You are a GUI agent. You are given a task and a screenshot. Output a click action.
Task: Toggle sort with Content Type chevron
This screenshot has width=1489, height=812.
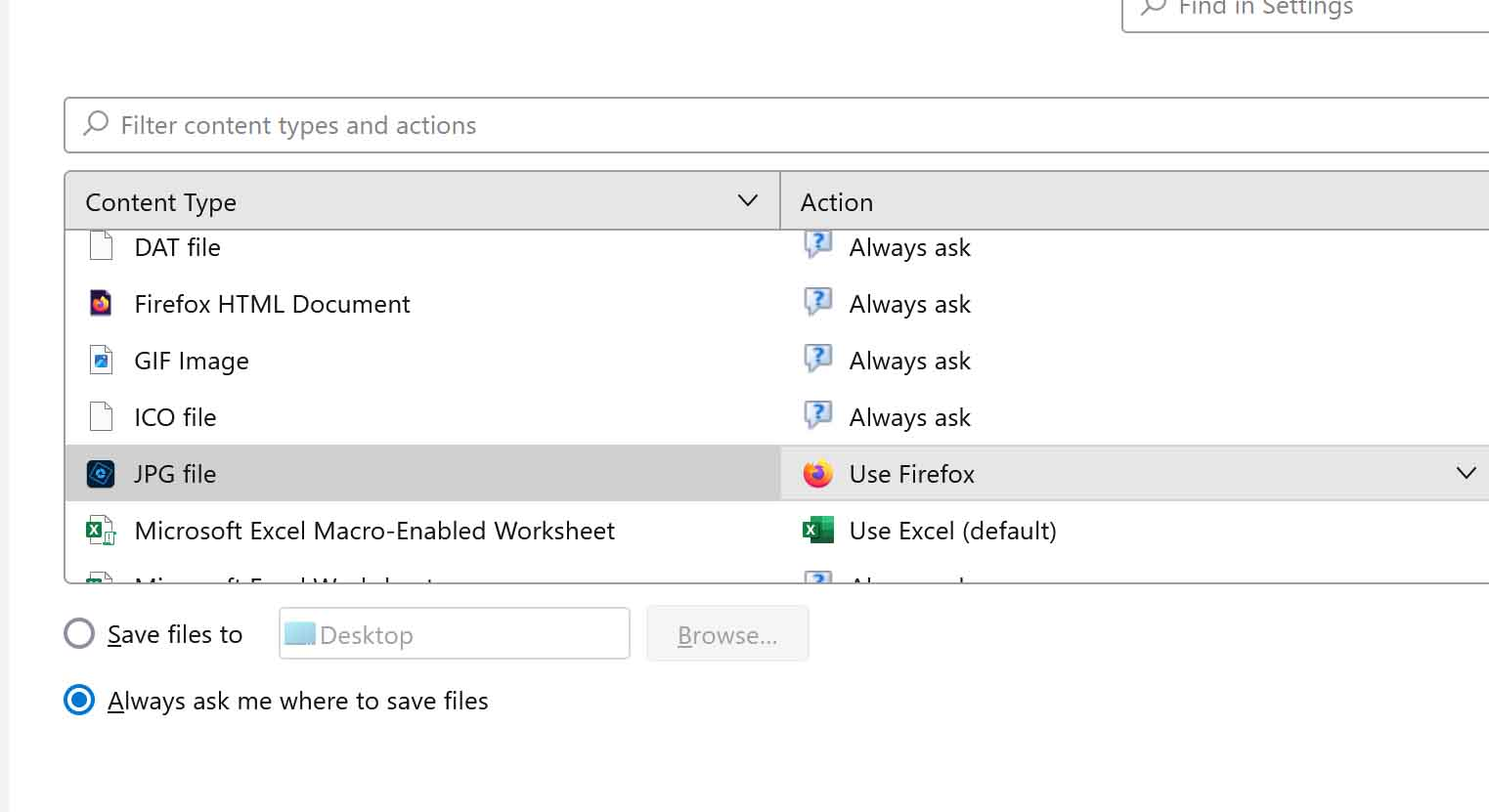(747, 201)
